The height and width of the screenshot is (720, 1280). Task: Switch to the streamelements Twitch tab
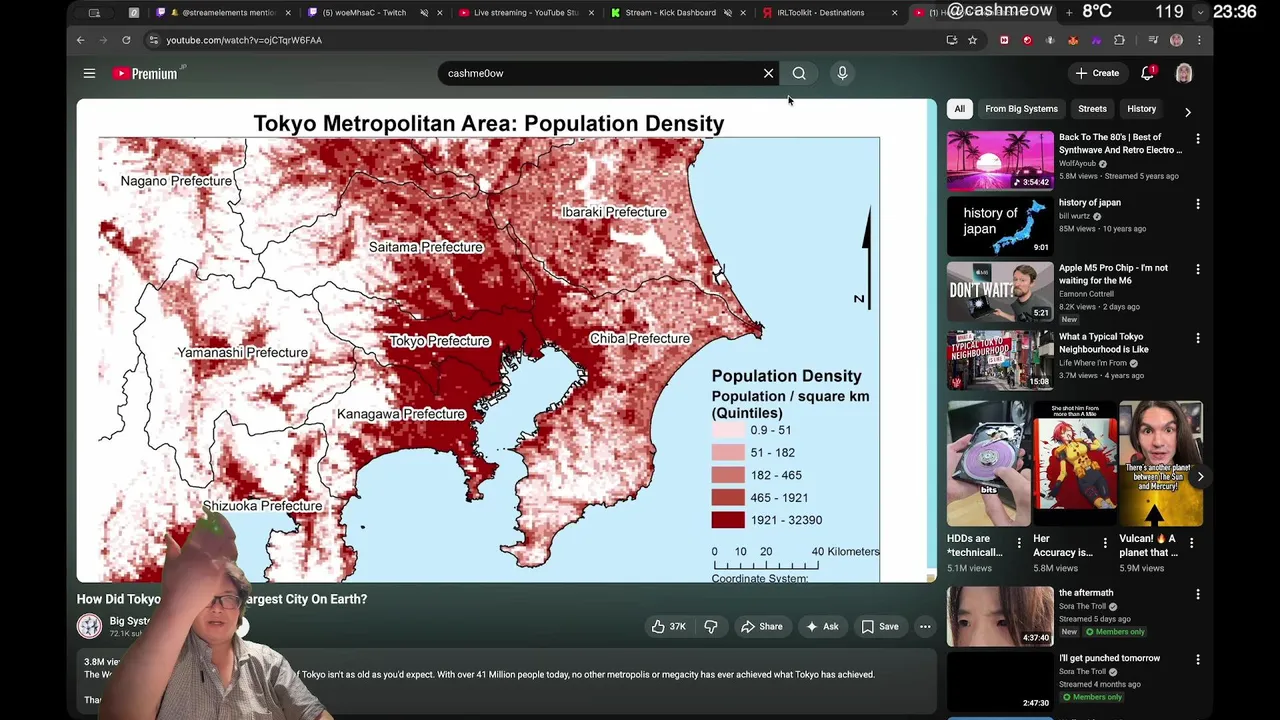tap(223, 13)
